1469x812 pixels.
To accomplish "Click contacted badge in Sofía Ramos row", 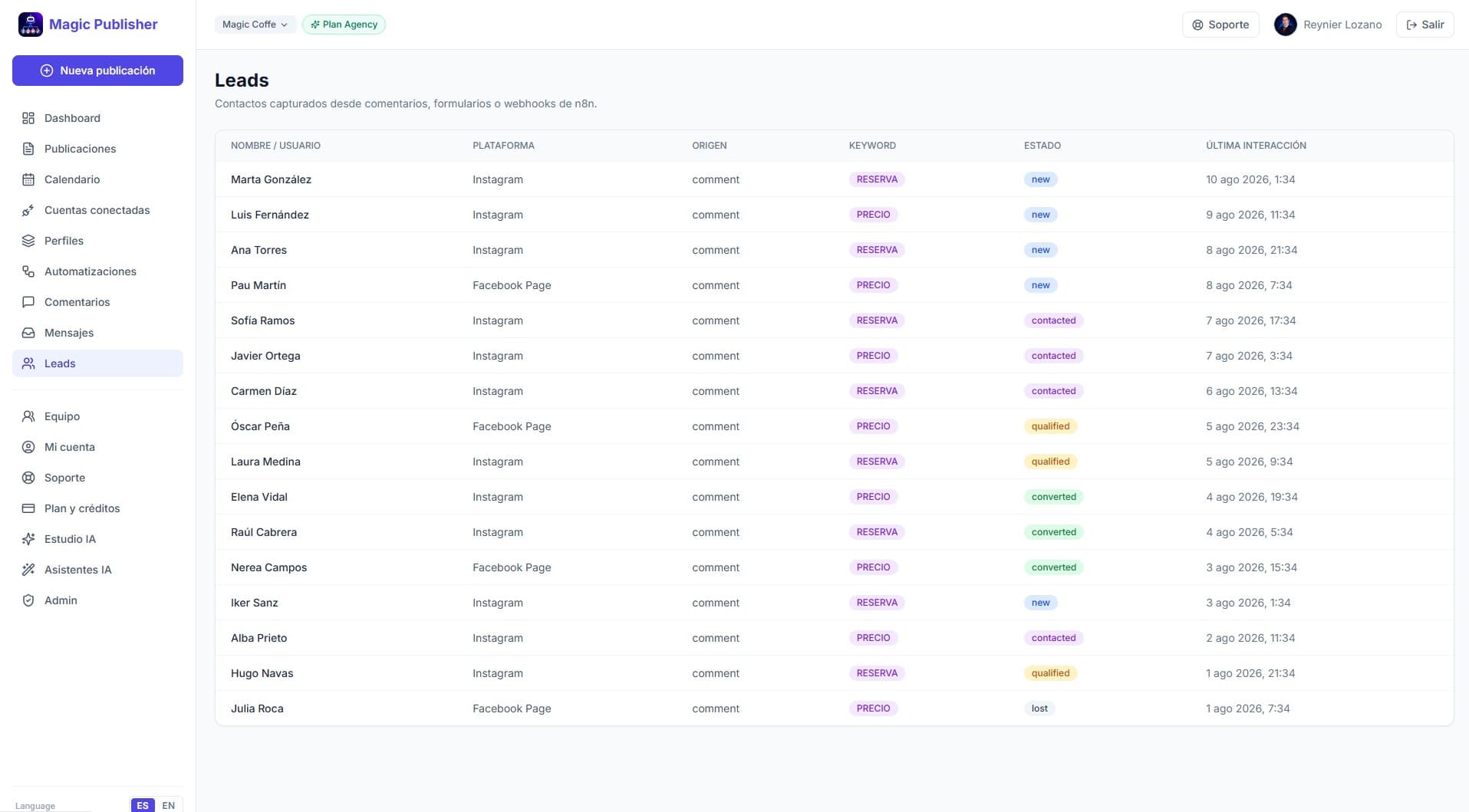I will point(1053,321).
